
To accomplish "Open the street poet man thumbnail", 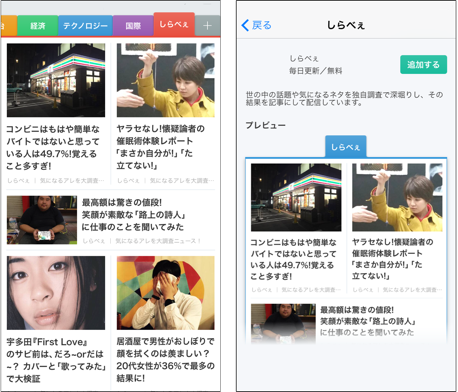I will point(42,220).
